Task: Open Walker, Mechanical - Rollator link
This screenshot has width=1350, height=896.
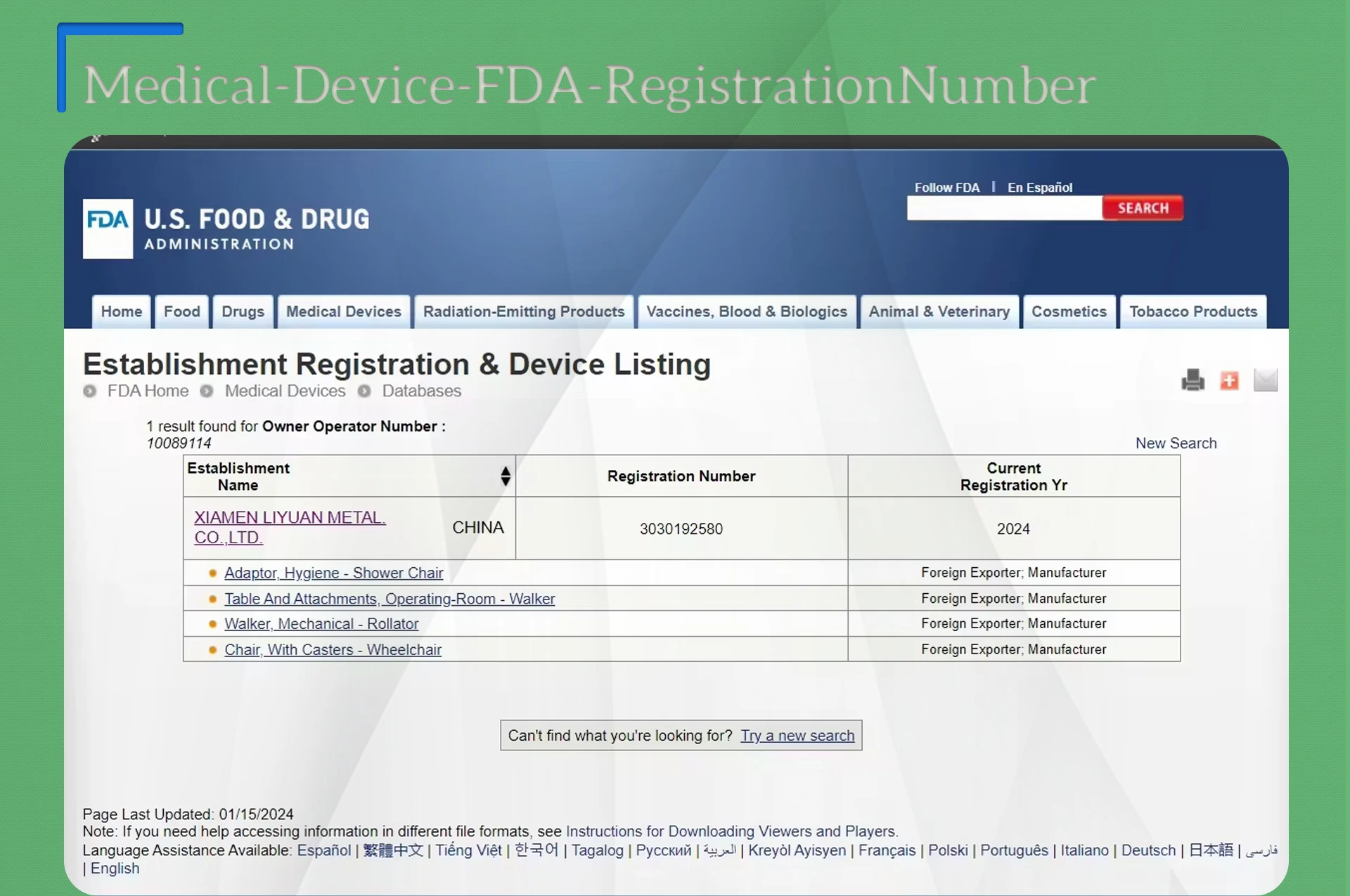Action: (x=321, y=624)
